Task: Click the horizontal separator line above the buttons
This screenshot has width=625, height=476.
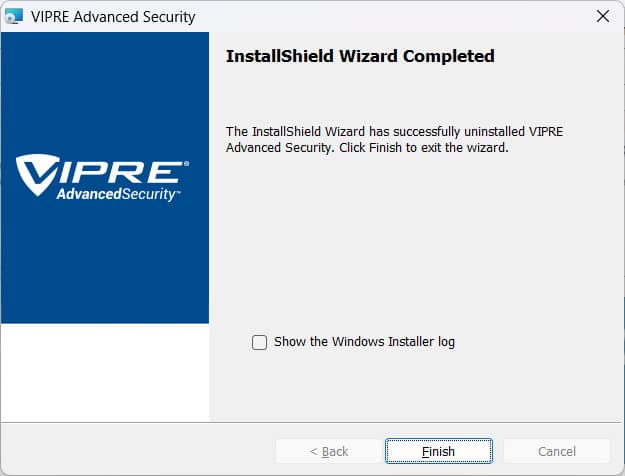Action: 312,422
